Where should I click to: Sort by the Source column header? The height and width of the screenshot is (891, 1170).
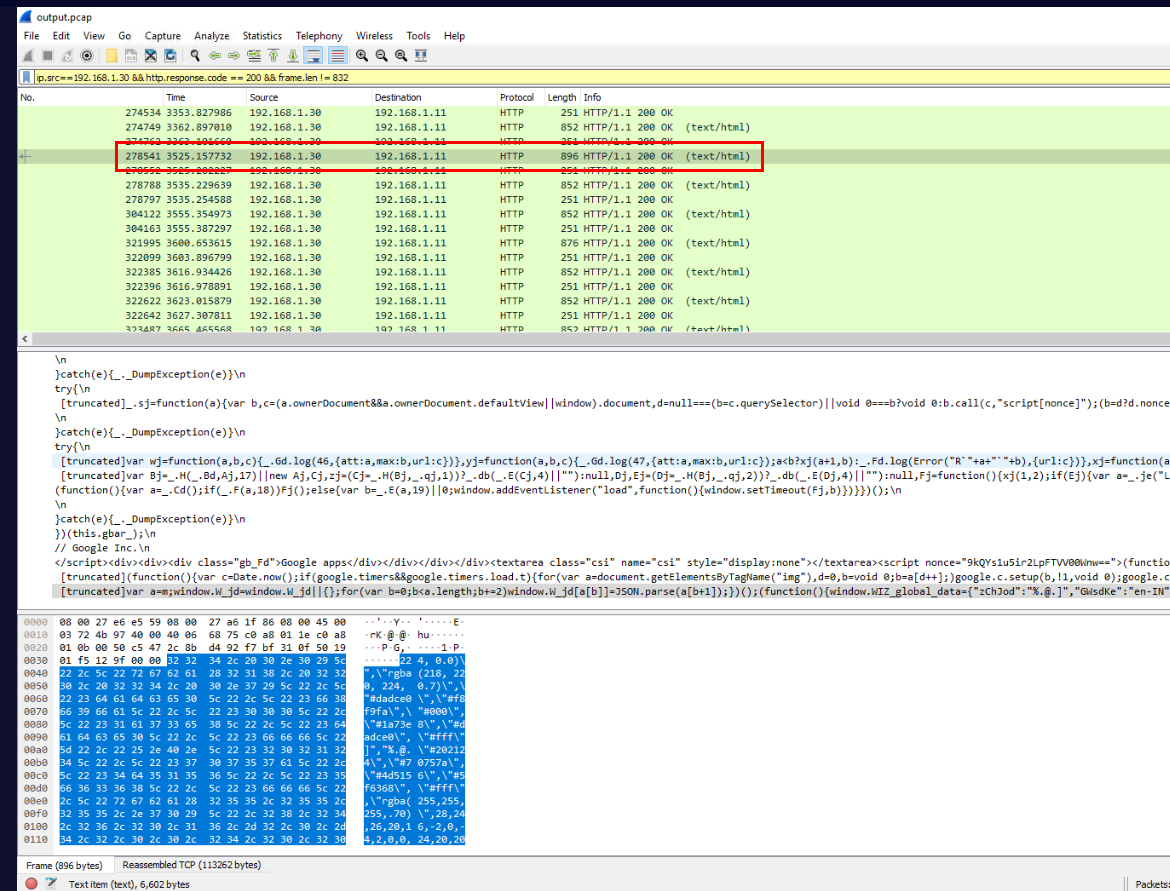click(309, 97)
